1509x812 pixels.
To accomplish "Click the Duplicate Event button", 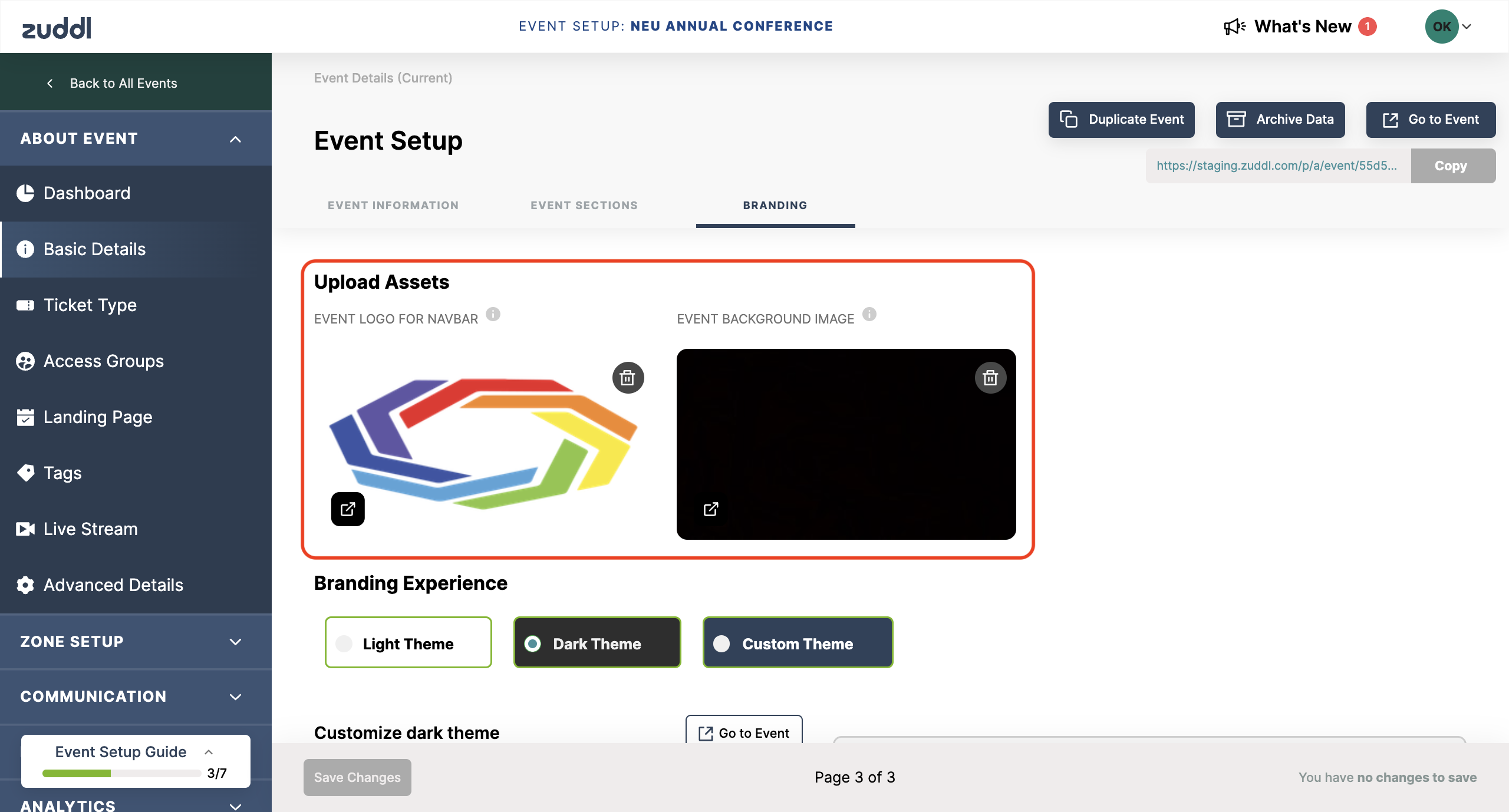I will click(1121, 120).
